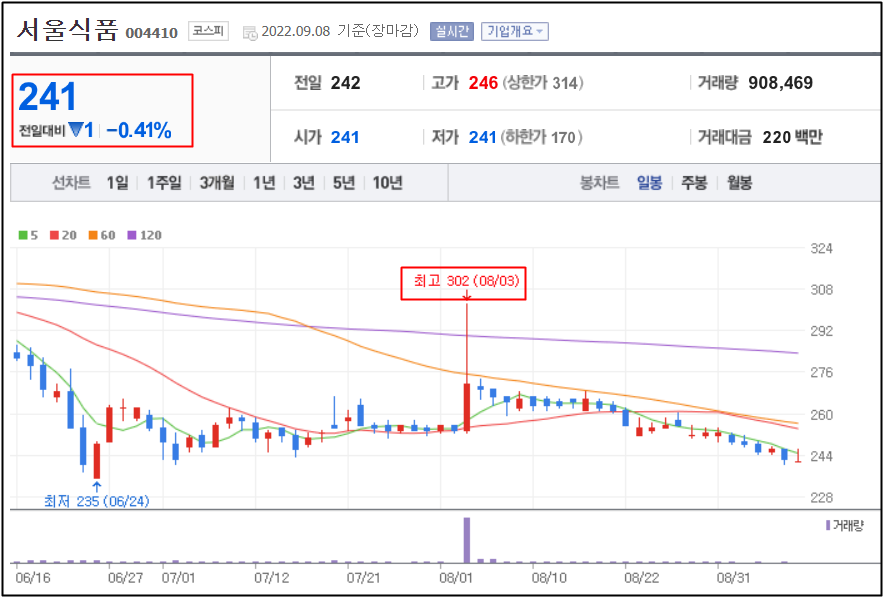This screenshot has width=883, height=607.
Task: Click the 2022.09.08 date text
Action: tap(296, 31)
